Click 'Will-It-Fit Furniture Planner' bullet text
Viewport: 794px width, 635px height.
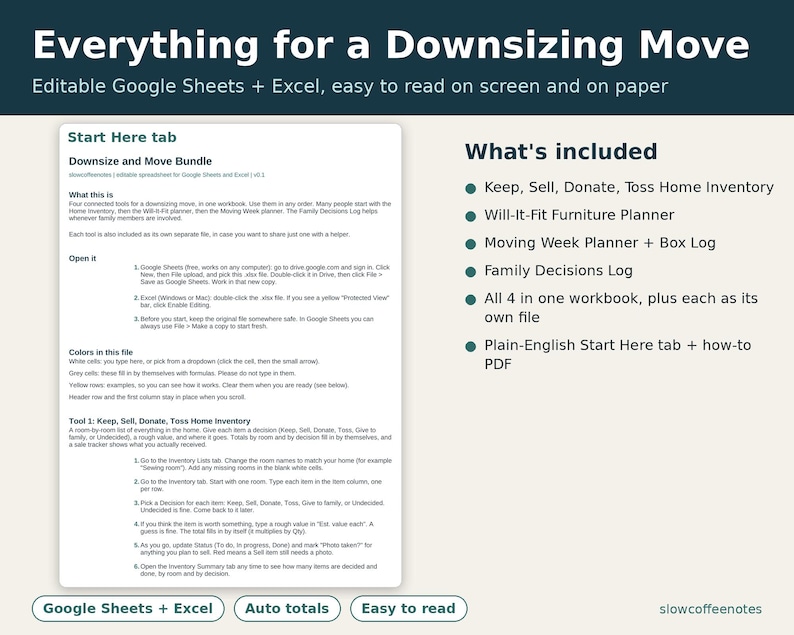pyautogui.click(x=579, y=215)
